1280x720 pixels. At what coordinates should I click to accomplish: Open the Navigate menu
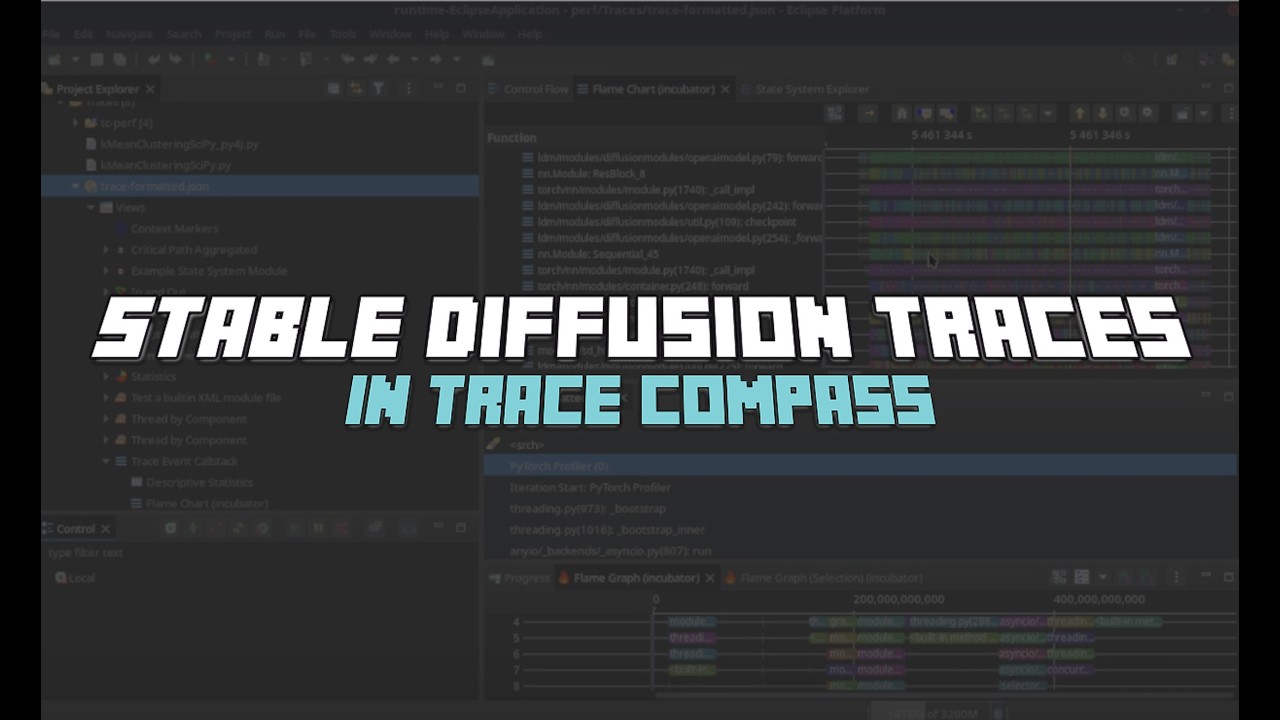129,34
